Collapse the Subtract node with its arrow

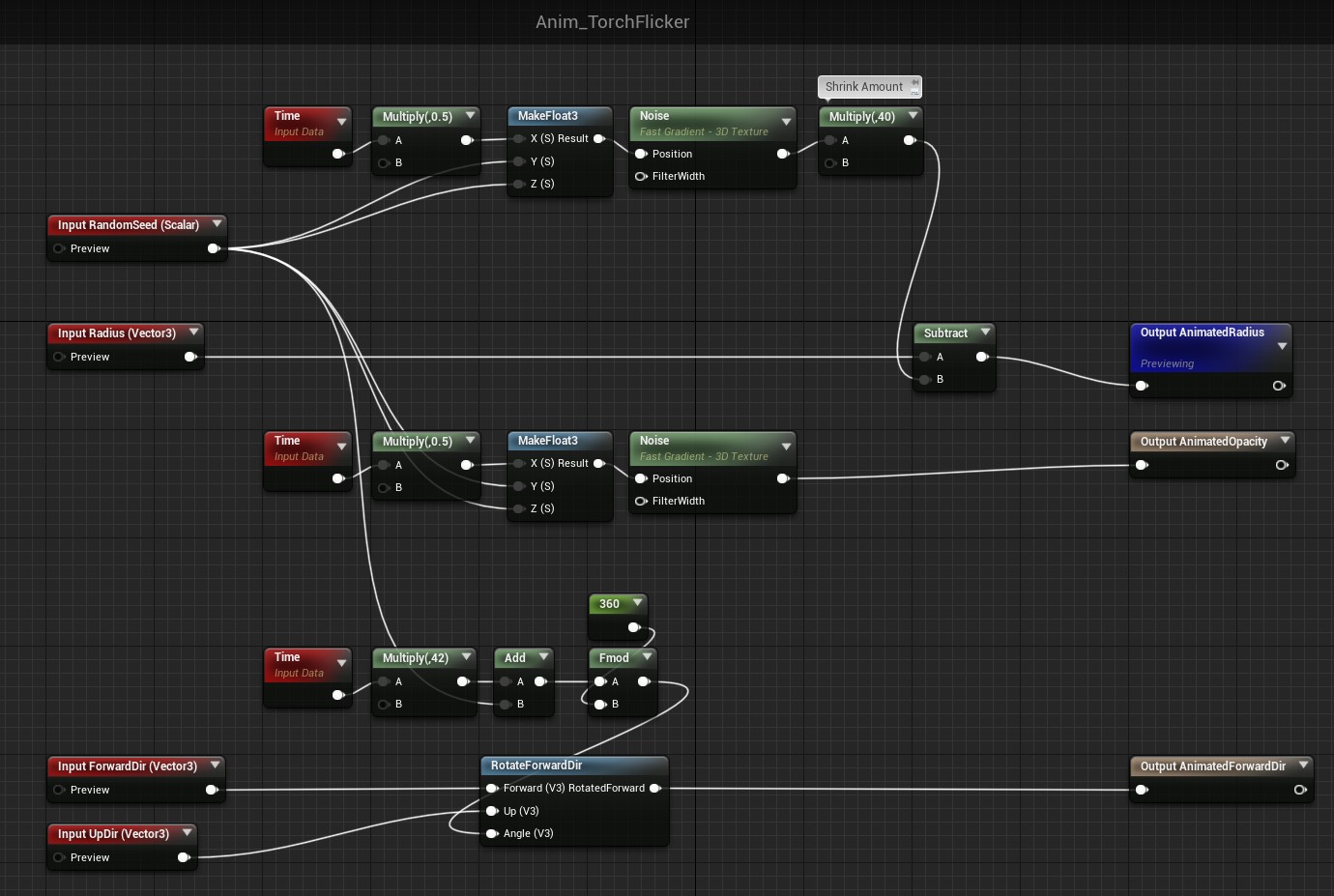[985, 332]
